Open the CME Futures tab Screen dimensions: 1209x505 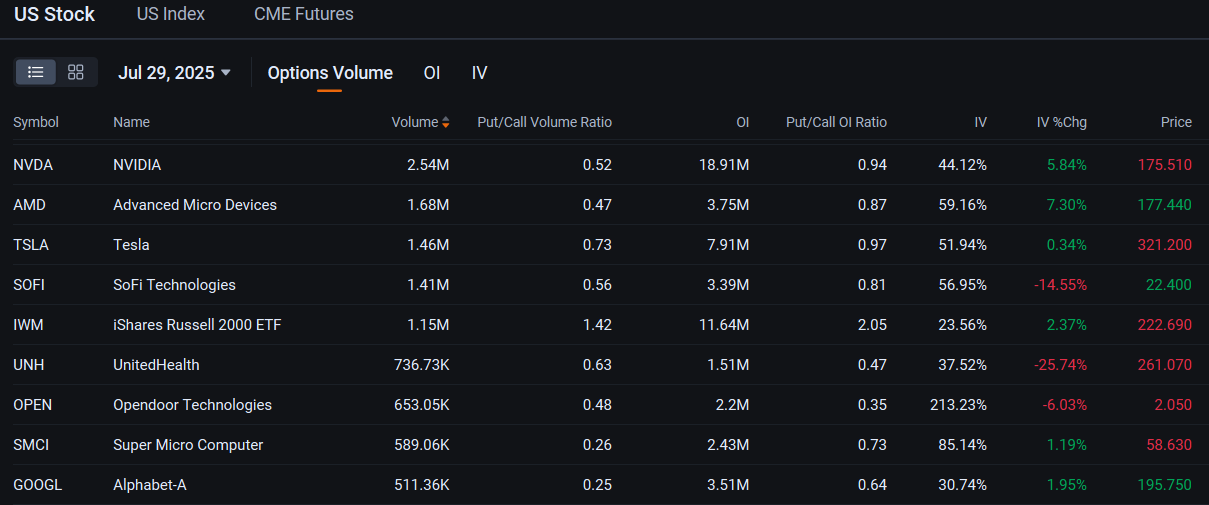(x=303, y=14)
